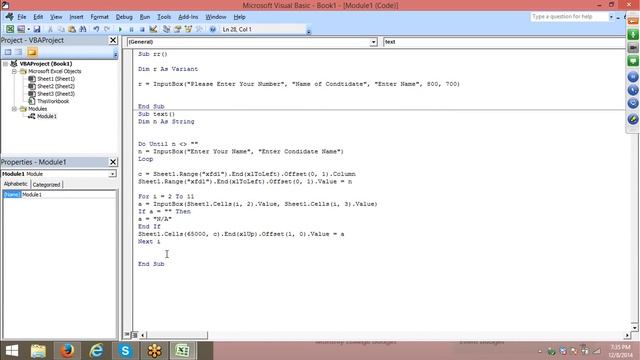This screenshot has height=360, width=640.
Task: Click the Break pause icon
Action: click(x=131, y=29)
